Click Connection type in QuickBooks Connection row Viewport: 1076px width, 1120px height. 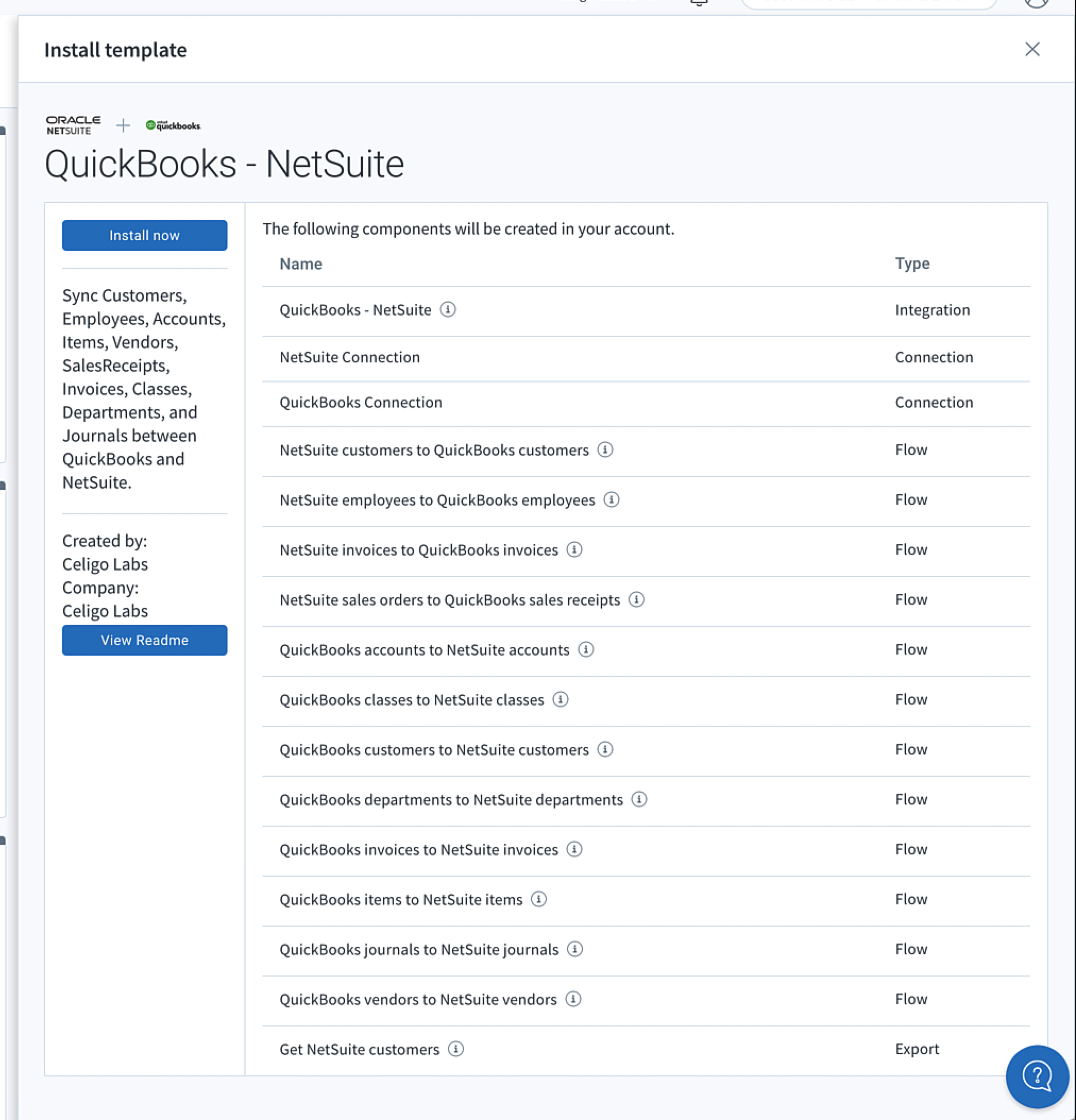coord(934,402)
